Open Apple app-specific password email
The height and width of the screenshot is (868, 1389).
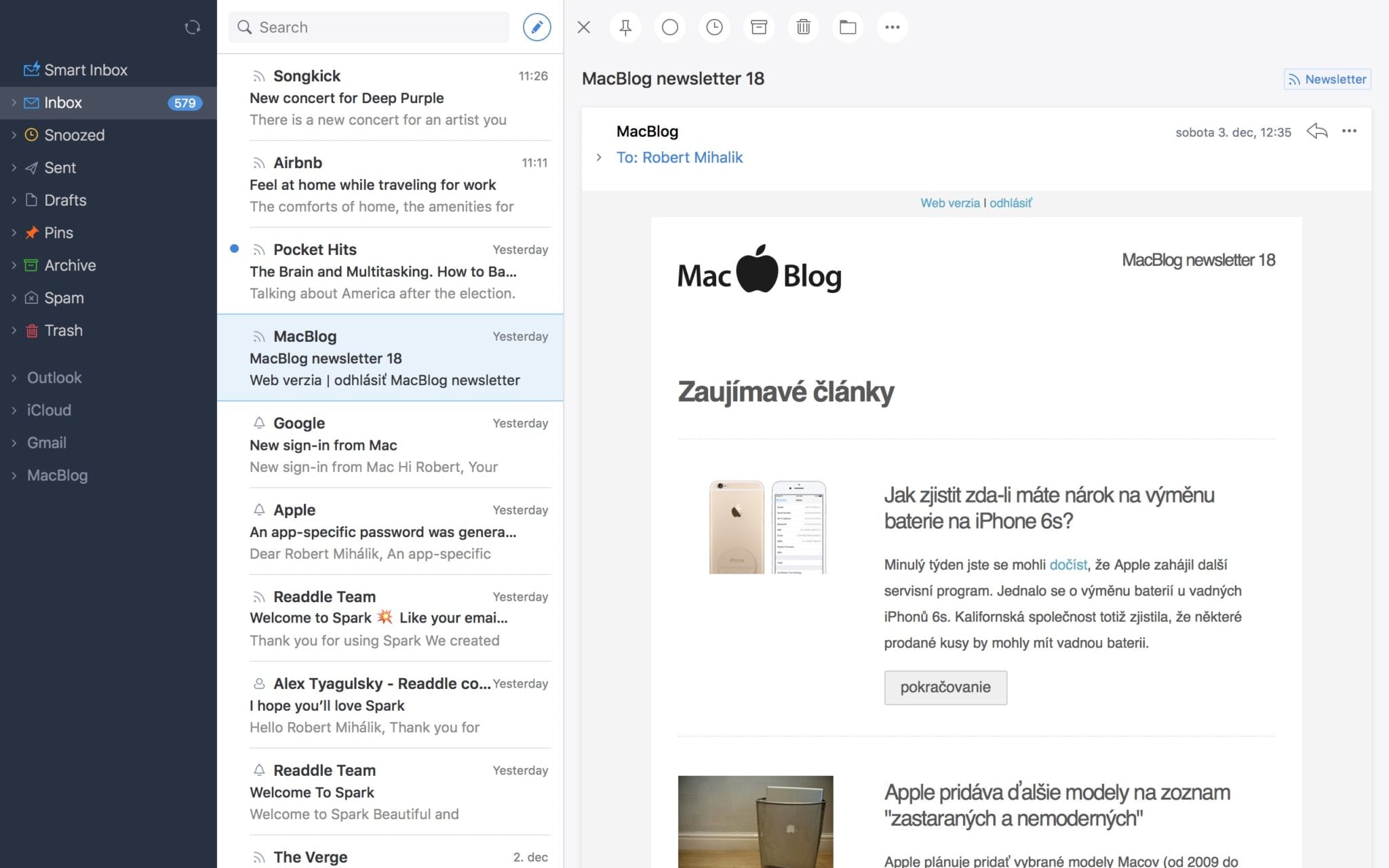coord(391,532)
